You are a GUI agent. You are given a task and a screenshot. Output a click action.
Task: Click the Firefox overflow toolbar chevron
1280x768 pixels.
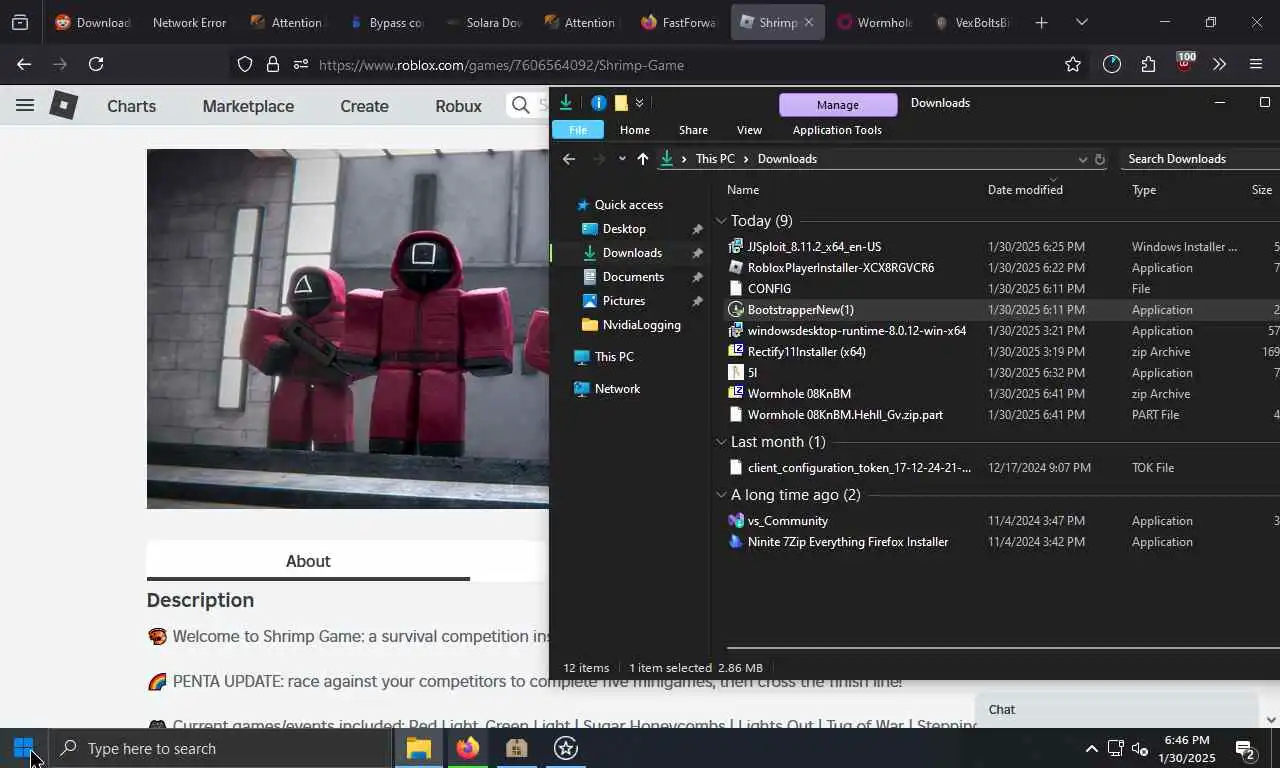point(1219,64)
